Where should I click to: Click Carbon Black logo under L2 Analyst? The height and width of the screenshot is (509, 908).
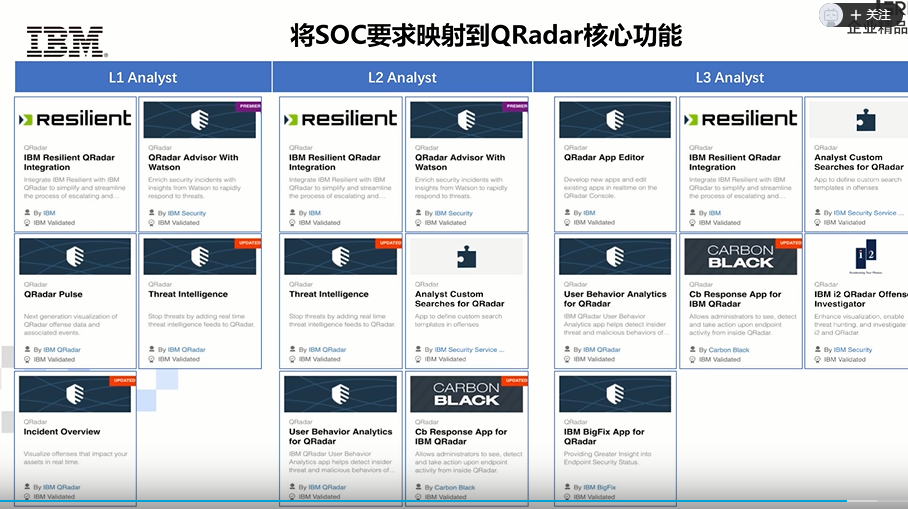466,394
